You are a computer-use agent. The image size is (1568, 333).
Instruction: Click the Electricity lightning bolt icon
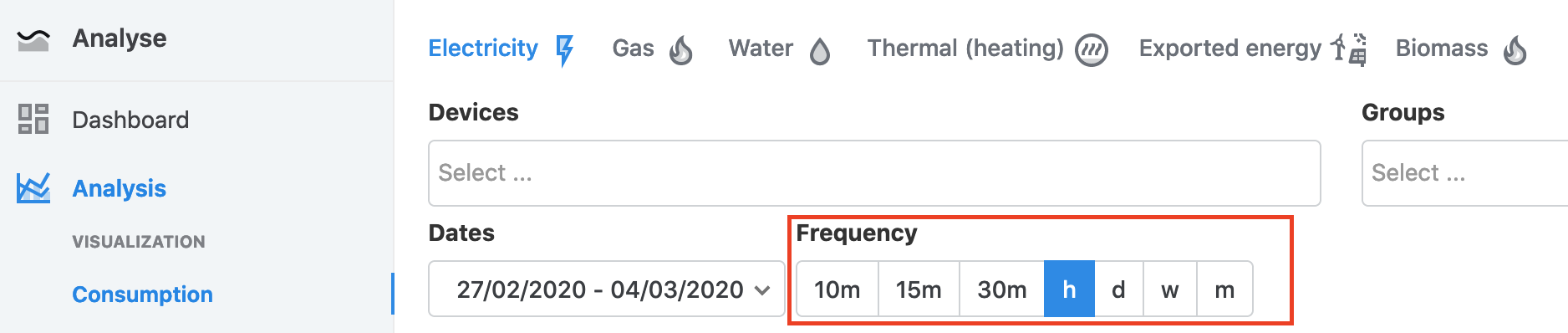(x=565, y=50)
